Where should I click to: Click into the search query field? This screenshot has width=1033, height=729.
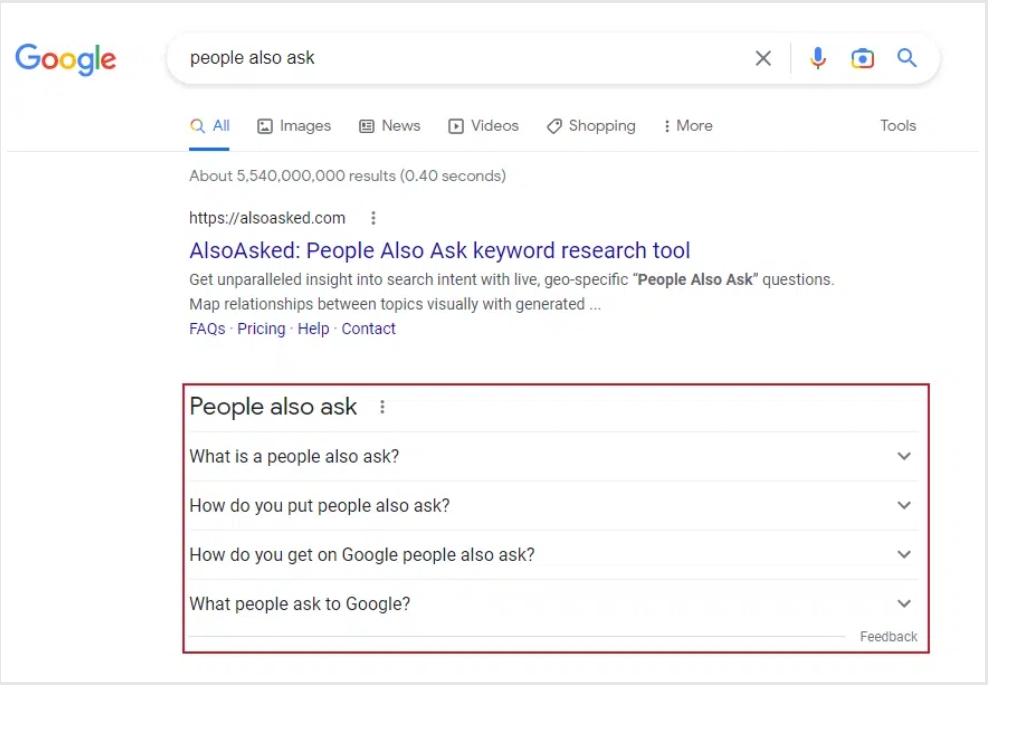(450, 59)
